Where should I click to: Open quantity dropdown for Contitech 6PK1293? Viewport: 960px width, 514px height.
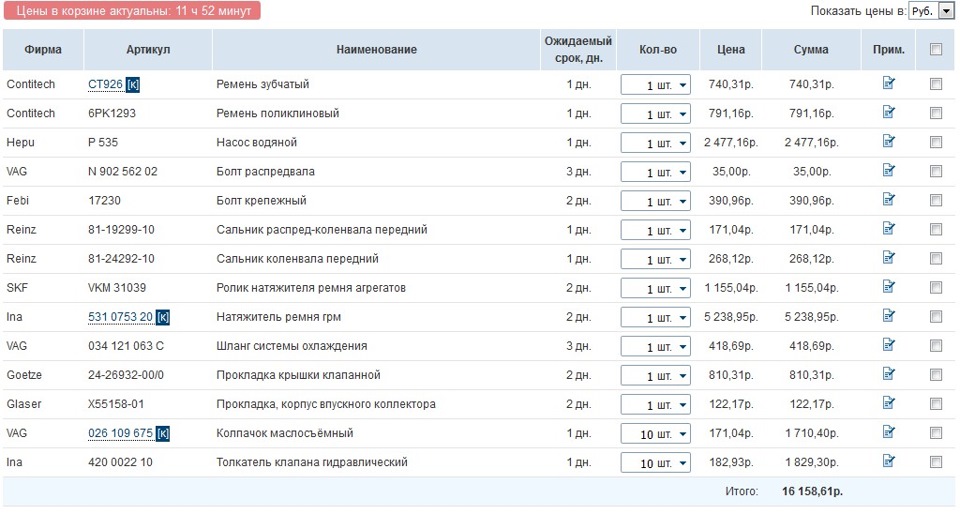click(x=655, y=114)
